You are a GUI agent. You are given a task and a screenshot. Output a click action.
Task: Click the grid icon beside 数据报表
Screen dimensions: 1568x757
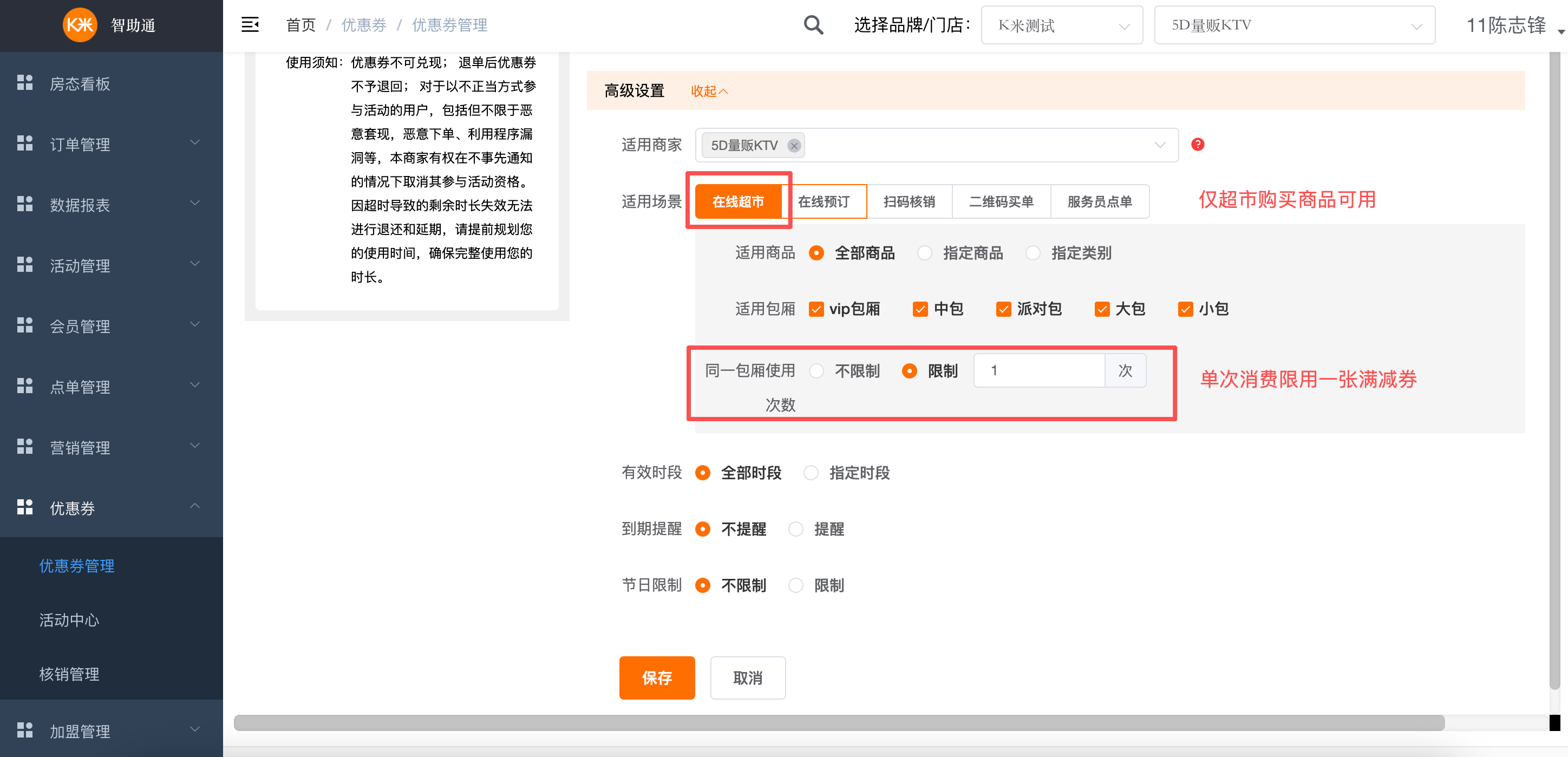[25, 205]
